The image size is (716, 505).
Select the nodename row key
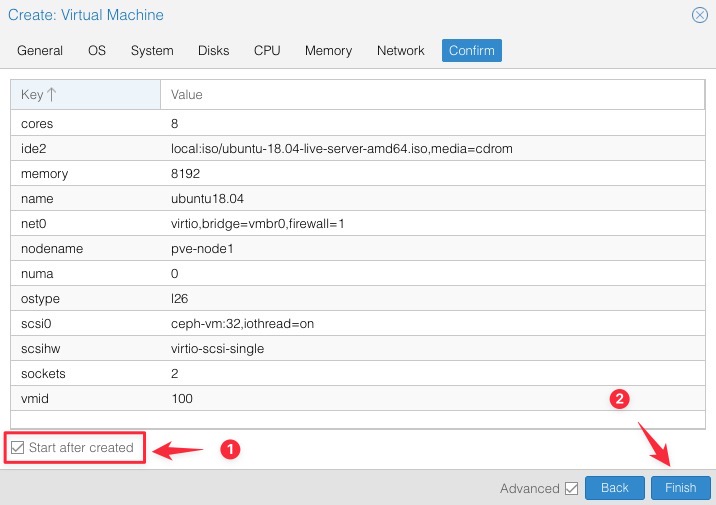52,249
